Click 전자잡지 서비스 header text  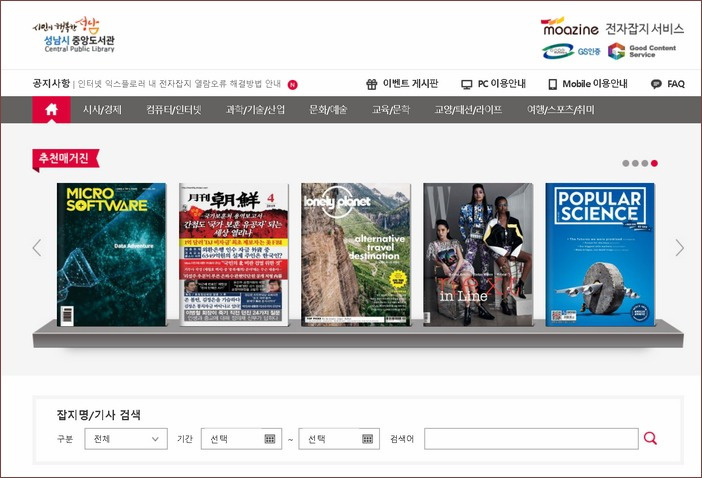pyautogui.click(x=645, y=29)
